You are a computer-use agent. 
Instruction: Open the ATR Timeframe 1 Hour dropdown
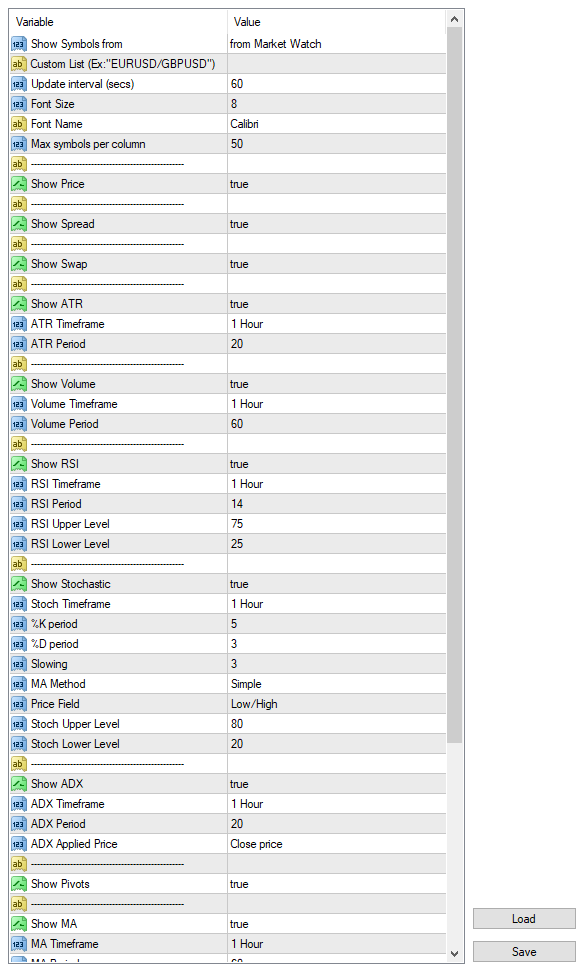pos(337,324)
